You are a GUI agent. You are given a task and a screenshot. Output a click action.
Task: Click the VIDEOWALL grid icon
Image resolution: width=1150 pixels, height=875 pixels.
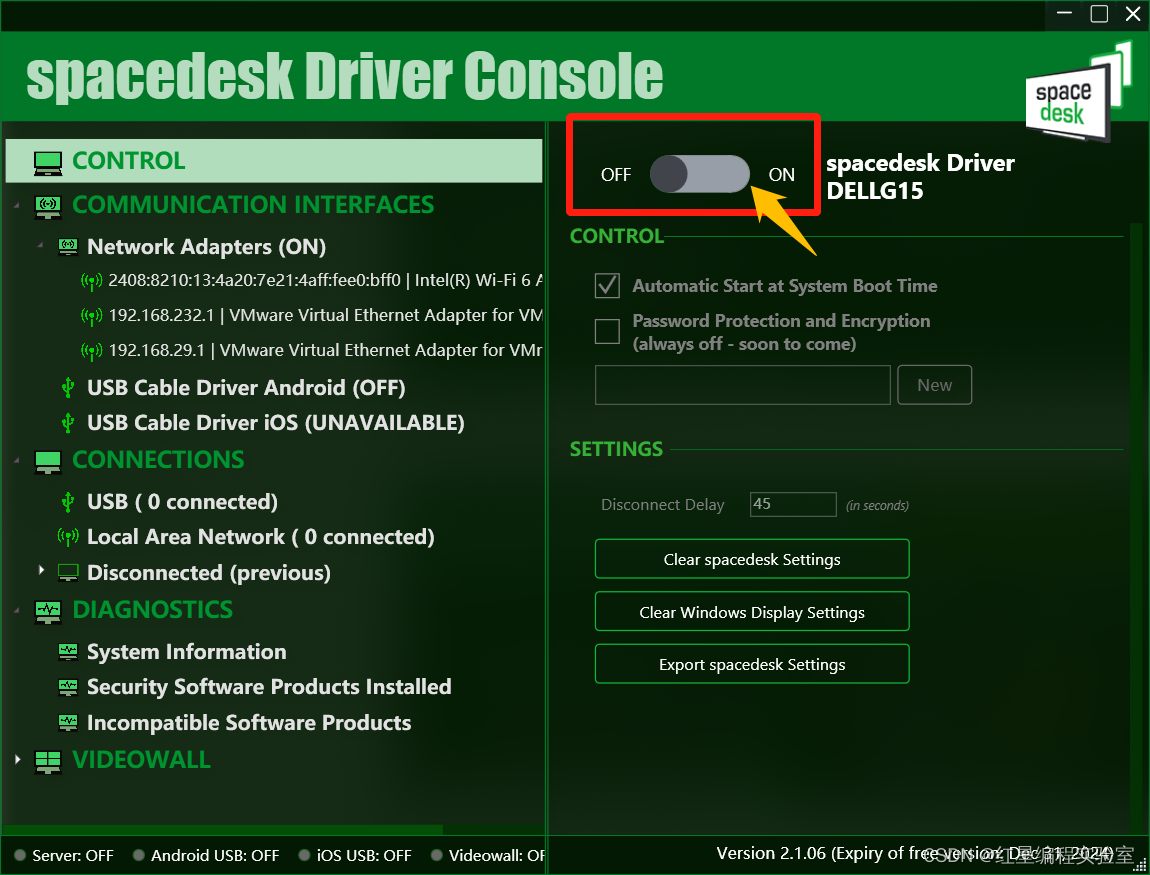pyautogui.click(x=48, y=762)
